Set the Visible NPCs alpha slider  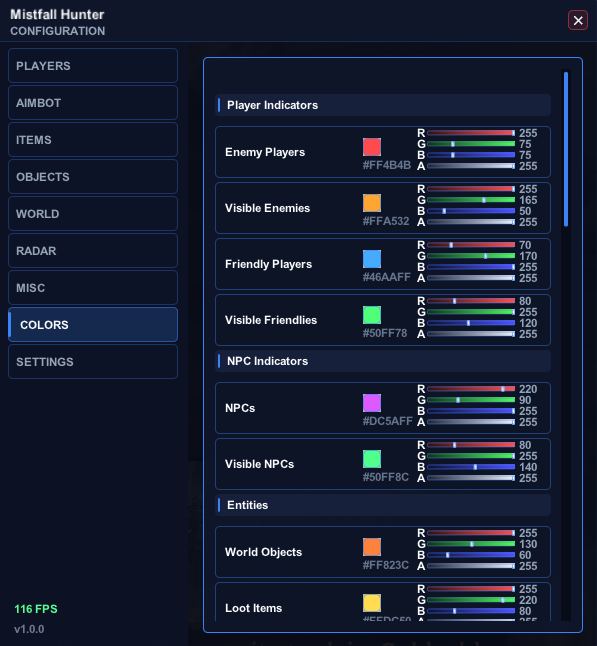click(x=471, y=478)
